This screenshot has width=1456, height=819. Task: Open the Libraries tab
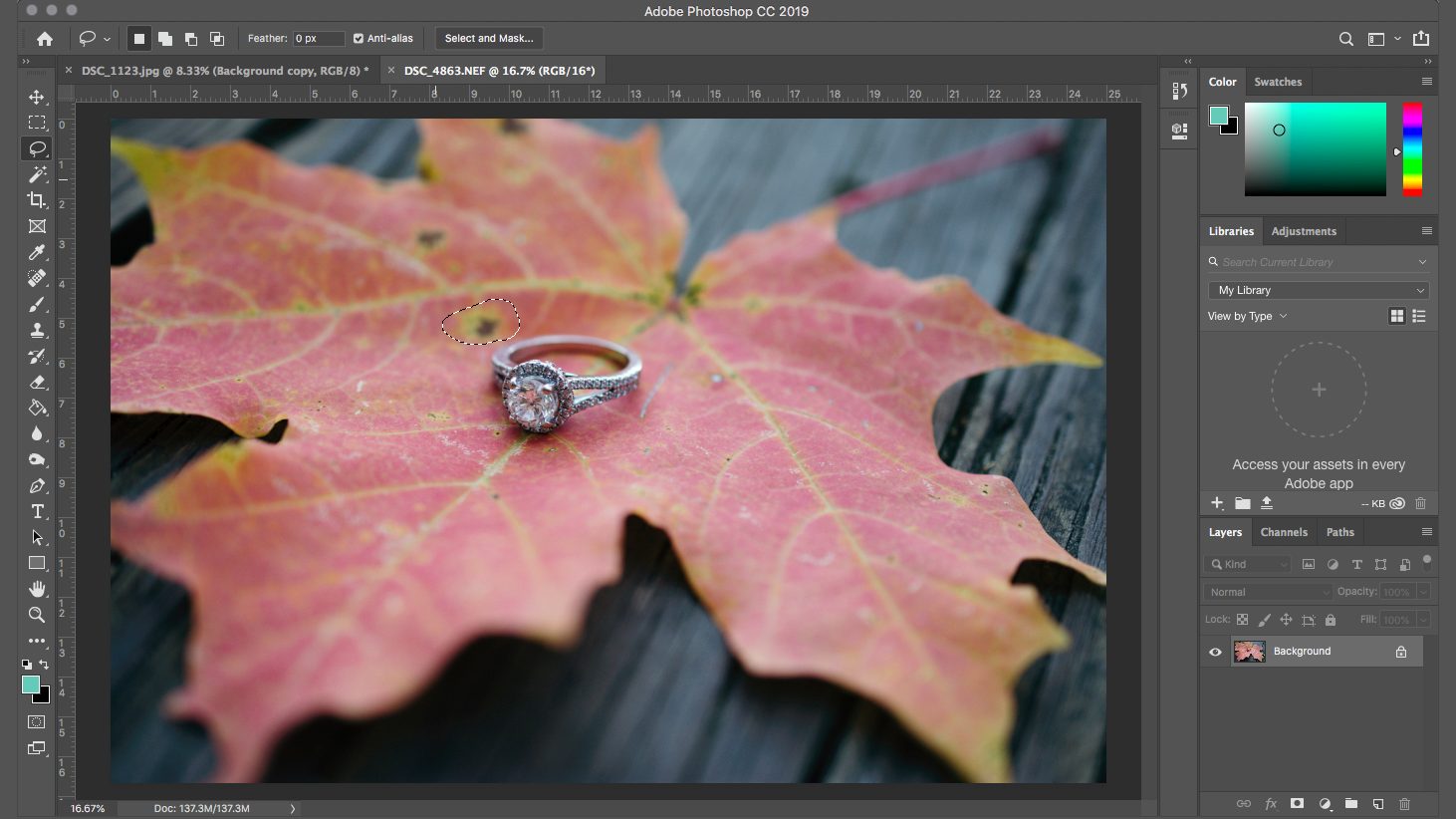[x=1231, y=231]
